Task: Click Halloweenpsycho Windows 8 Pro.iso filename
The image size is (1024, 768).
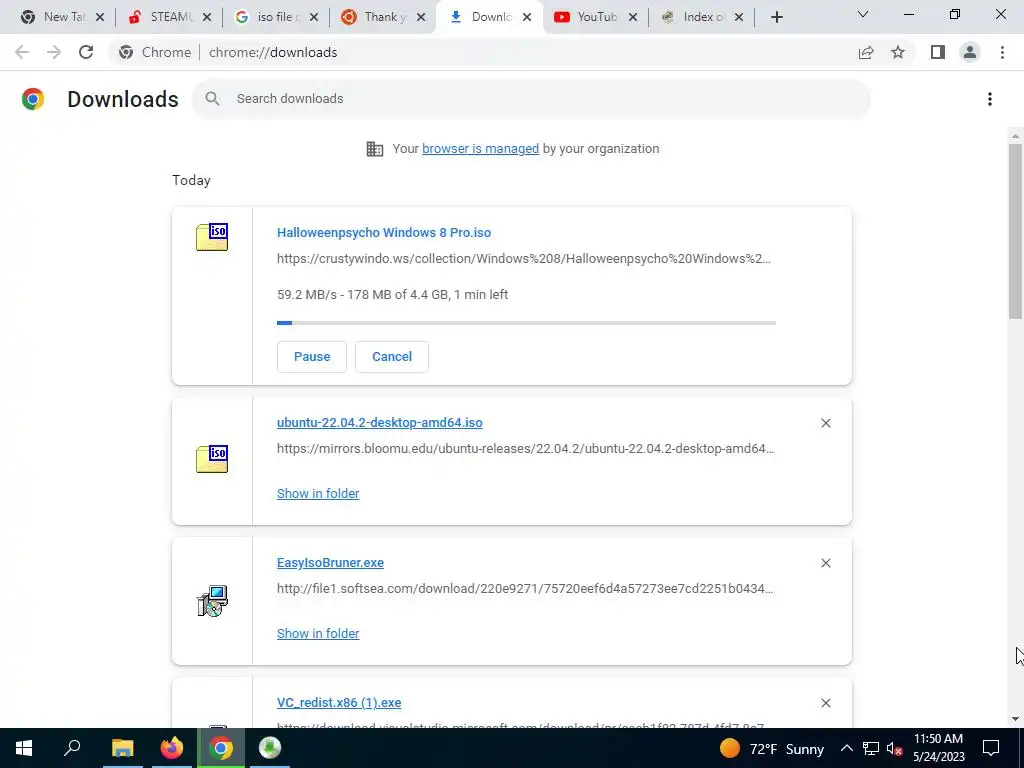Action: coord(384,232)
